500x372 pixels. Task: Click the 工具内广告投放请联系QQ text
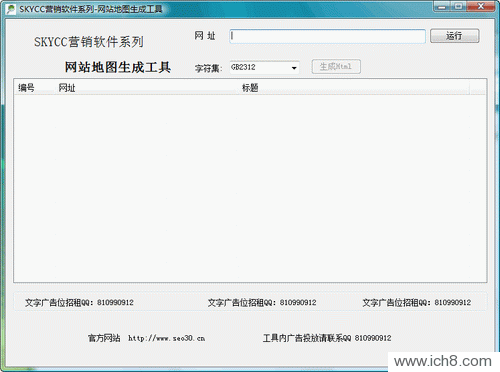tap(327, 338)
